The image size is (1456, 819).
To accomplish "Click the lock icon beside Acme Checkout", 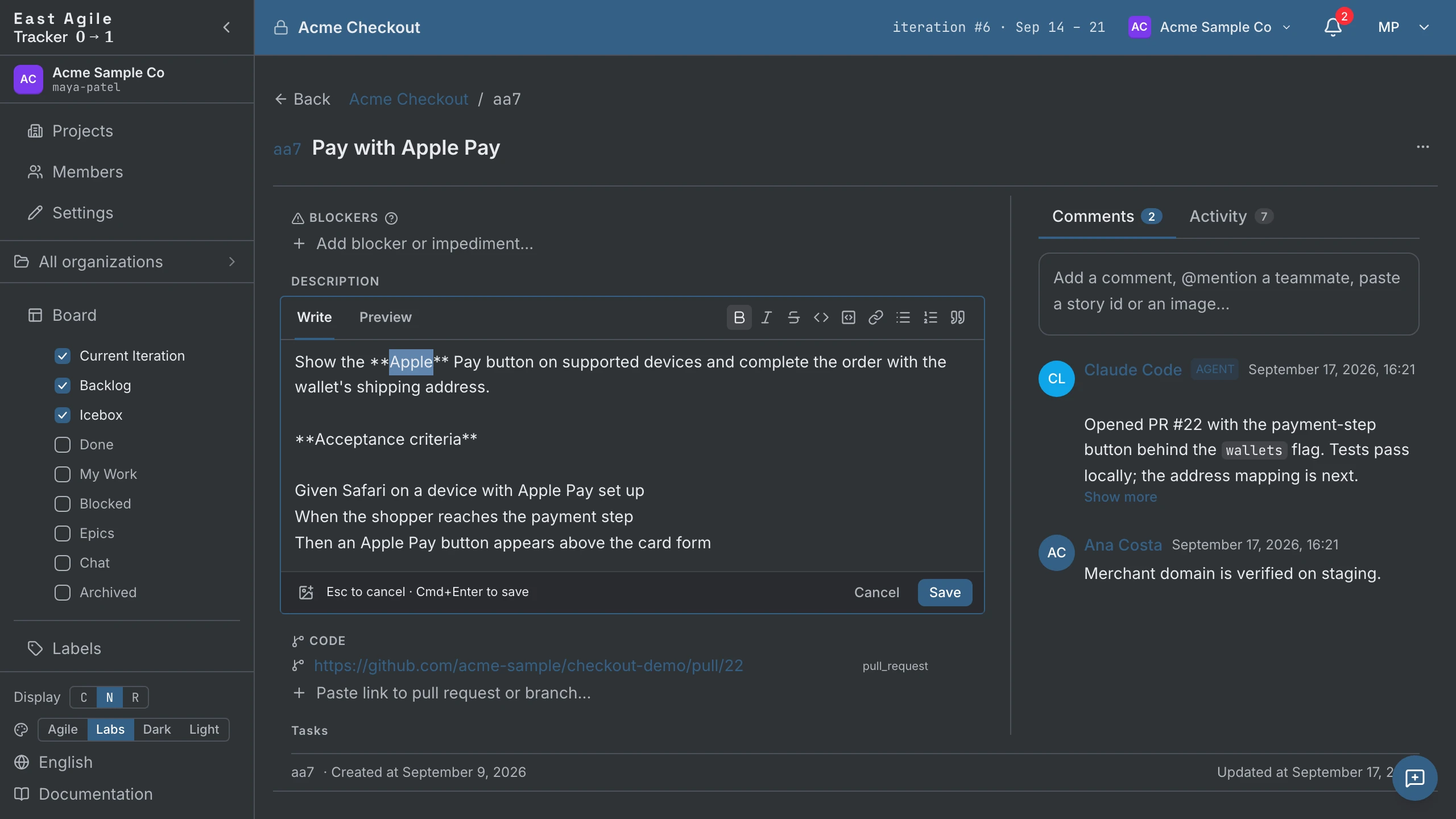I will pyautogui.click(x=281, y=27).
